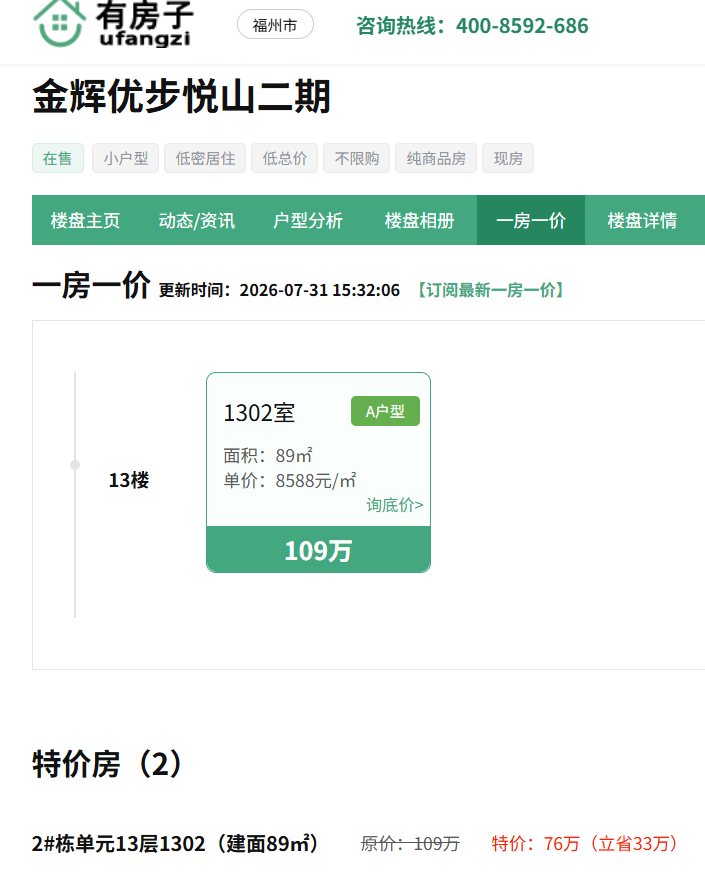Open the 楼盘相册 tab
This screenshot has width=705, height=878.
click(419, 220)
